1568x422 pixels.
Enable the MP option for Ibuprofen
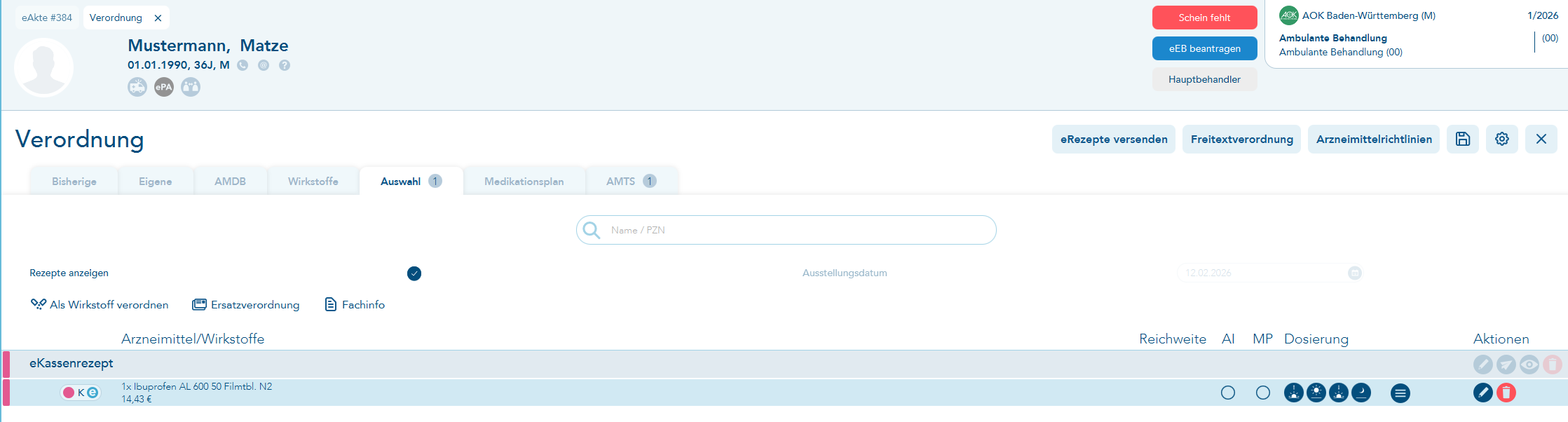pyautogui.click(x=1263, y=393)
